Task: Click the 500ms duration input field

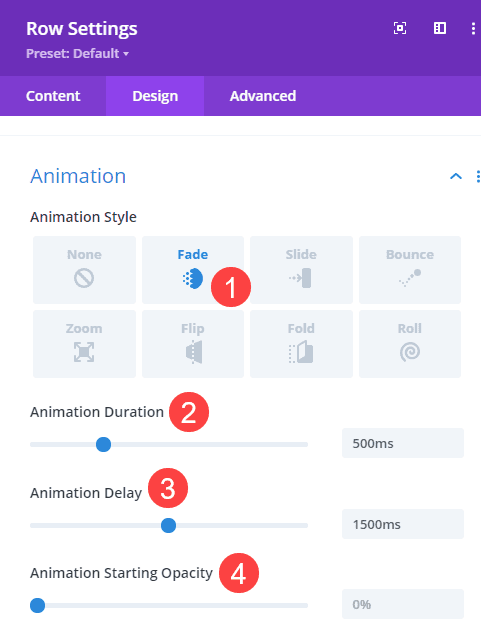Action: coord(403,443)
